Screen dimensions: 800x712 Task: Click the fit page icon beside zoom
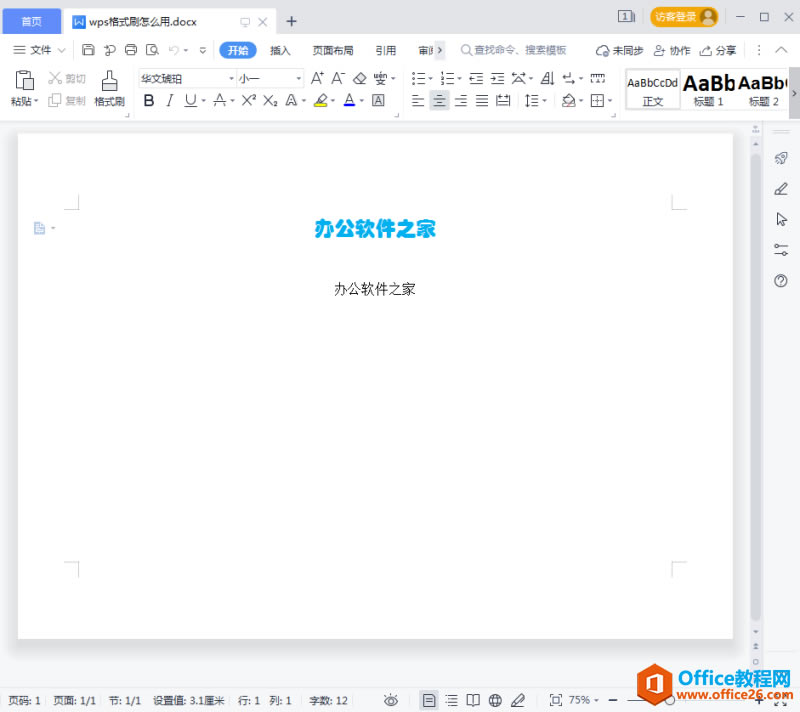click(x=556, y=700)
